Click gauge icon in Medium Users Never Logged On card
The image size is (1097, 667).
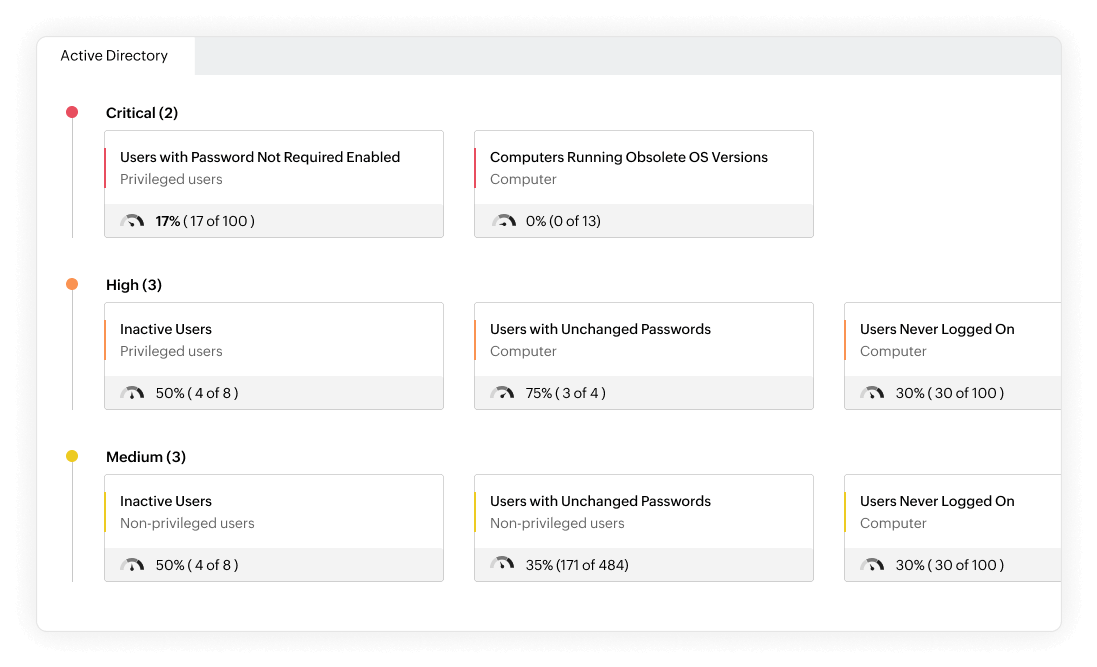(872, 565)
